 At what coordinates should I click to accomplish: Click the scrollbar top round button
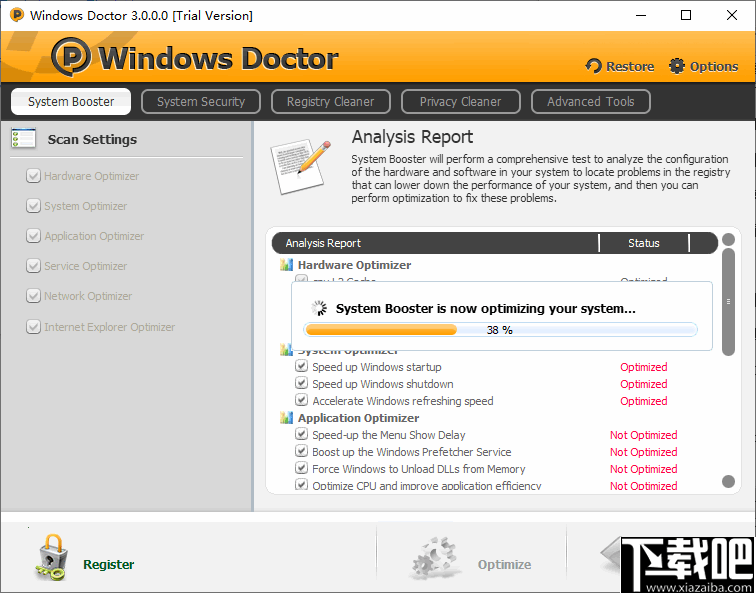pyautogui.click(x=729, y=240)
